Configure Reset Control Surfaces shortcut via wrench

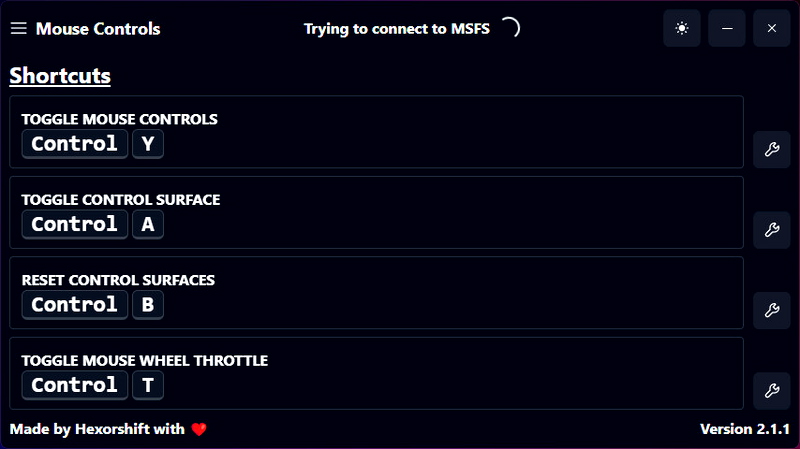click(x=771, y=310)
